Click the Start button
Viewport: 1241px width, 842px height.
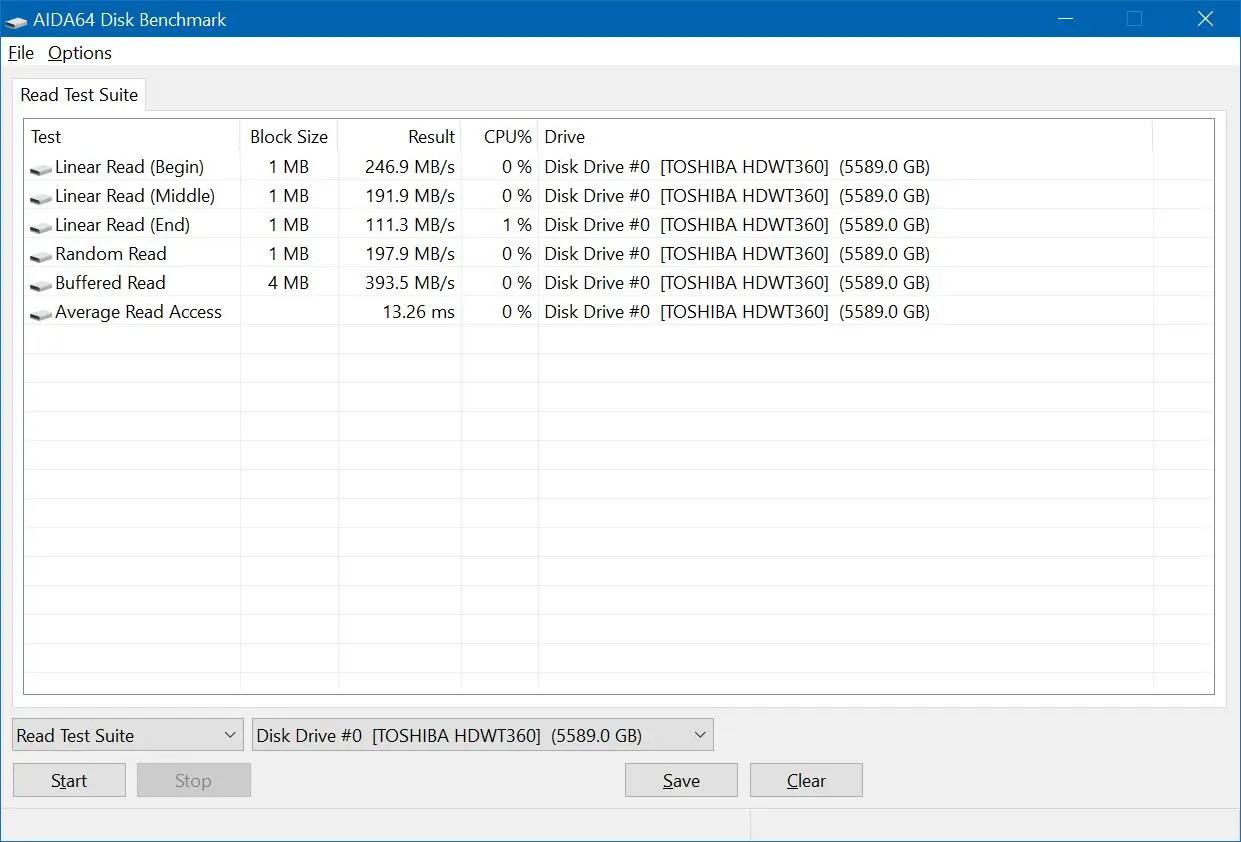coord(69,780)
